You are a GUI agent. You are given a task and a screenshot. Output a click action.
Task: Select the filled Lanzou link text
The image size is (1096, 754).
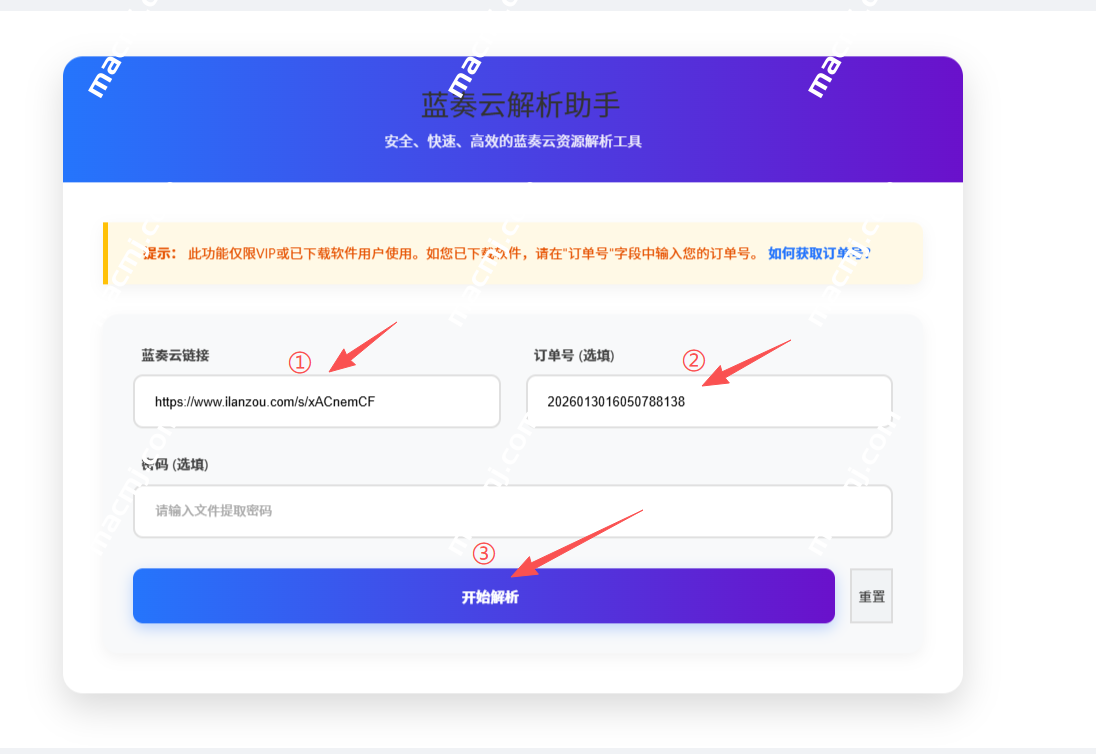click(263, 401)
